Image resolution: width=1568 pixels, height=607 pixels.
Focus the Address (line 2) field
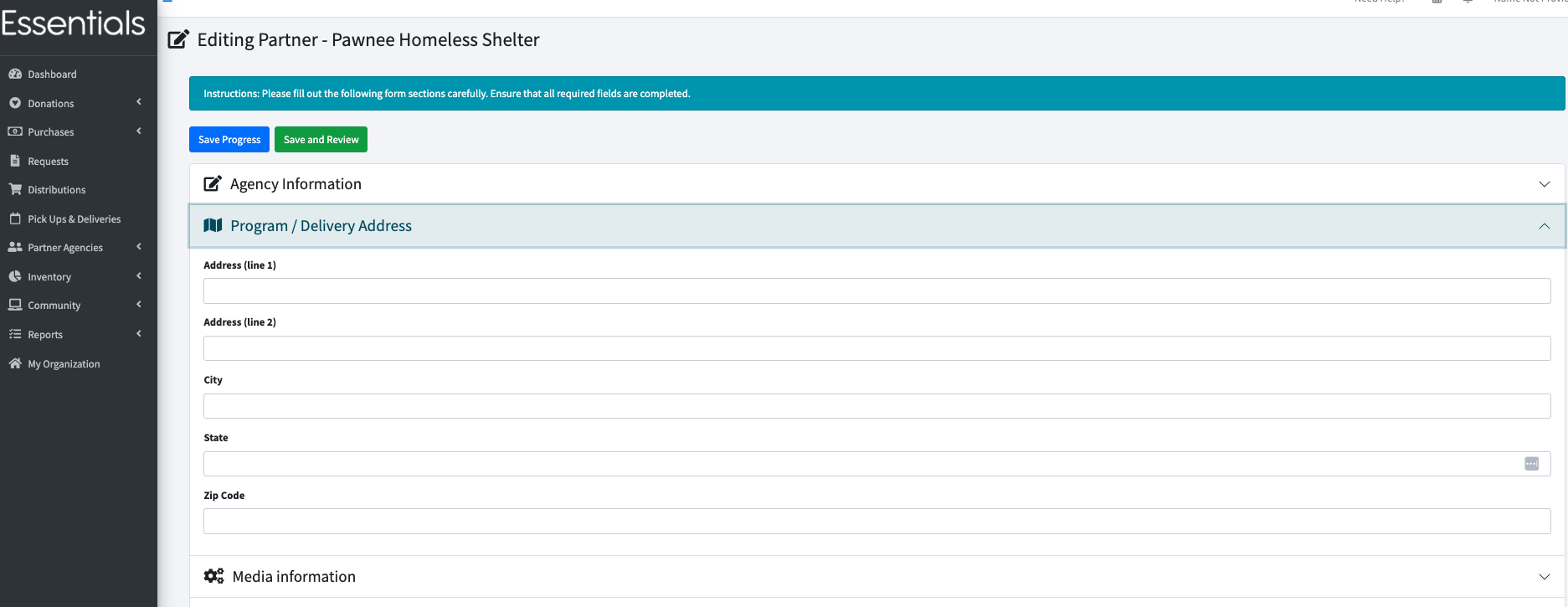[x=877, y=348]
